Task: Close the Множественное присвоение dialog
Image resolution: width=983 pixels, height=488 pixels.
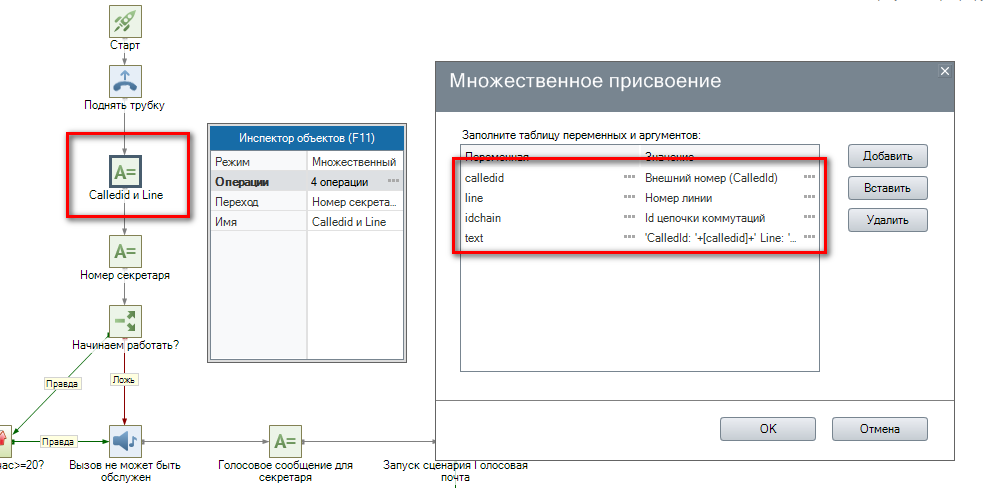Action: 944,71
